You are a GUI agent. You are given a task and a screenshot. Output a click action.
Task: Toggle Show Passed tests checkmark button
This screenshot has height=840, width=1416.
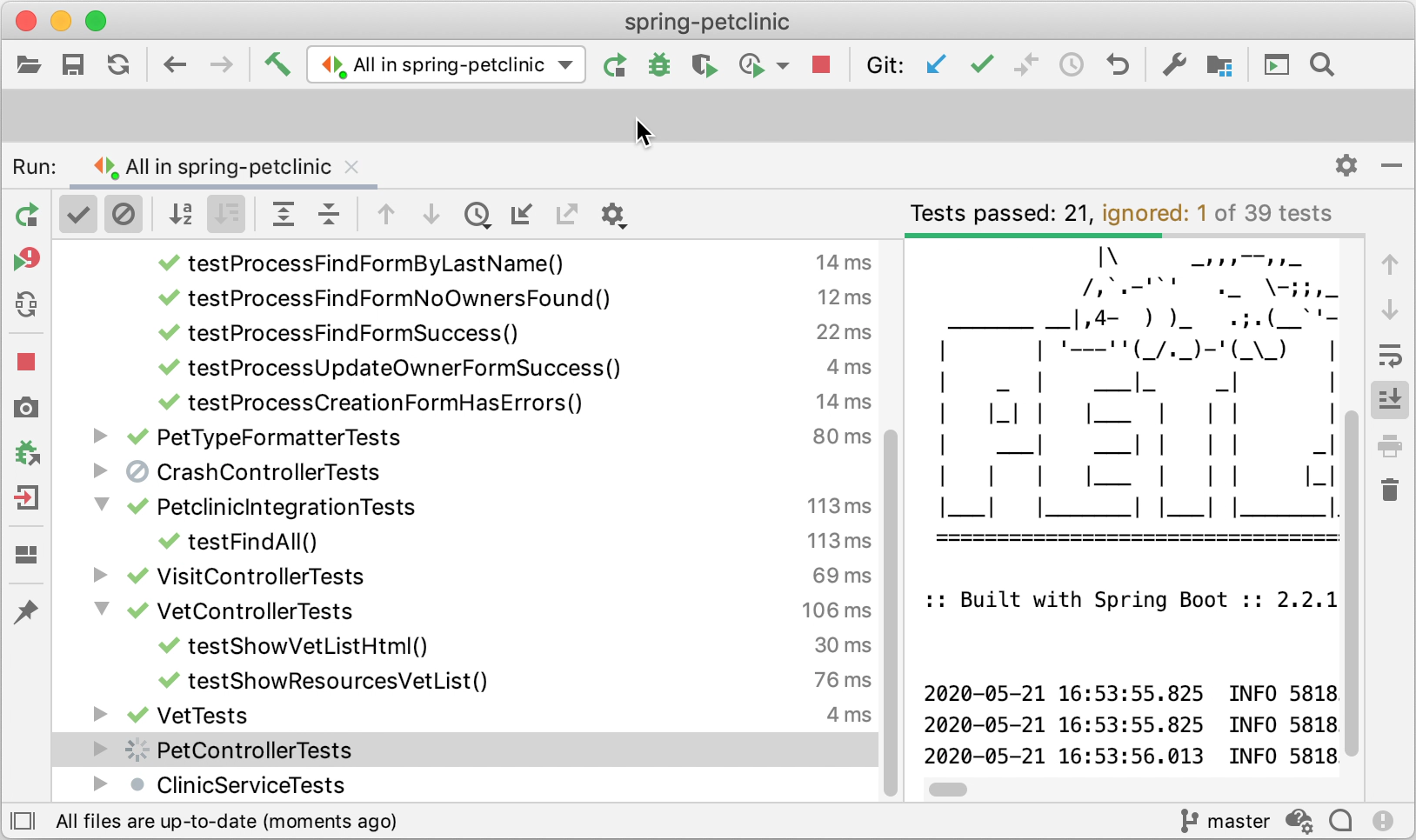tap(78, 215)
